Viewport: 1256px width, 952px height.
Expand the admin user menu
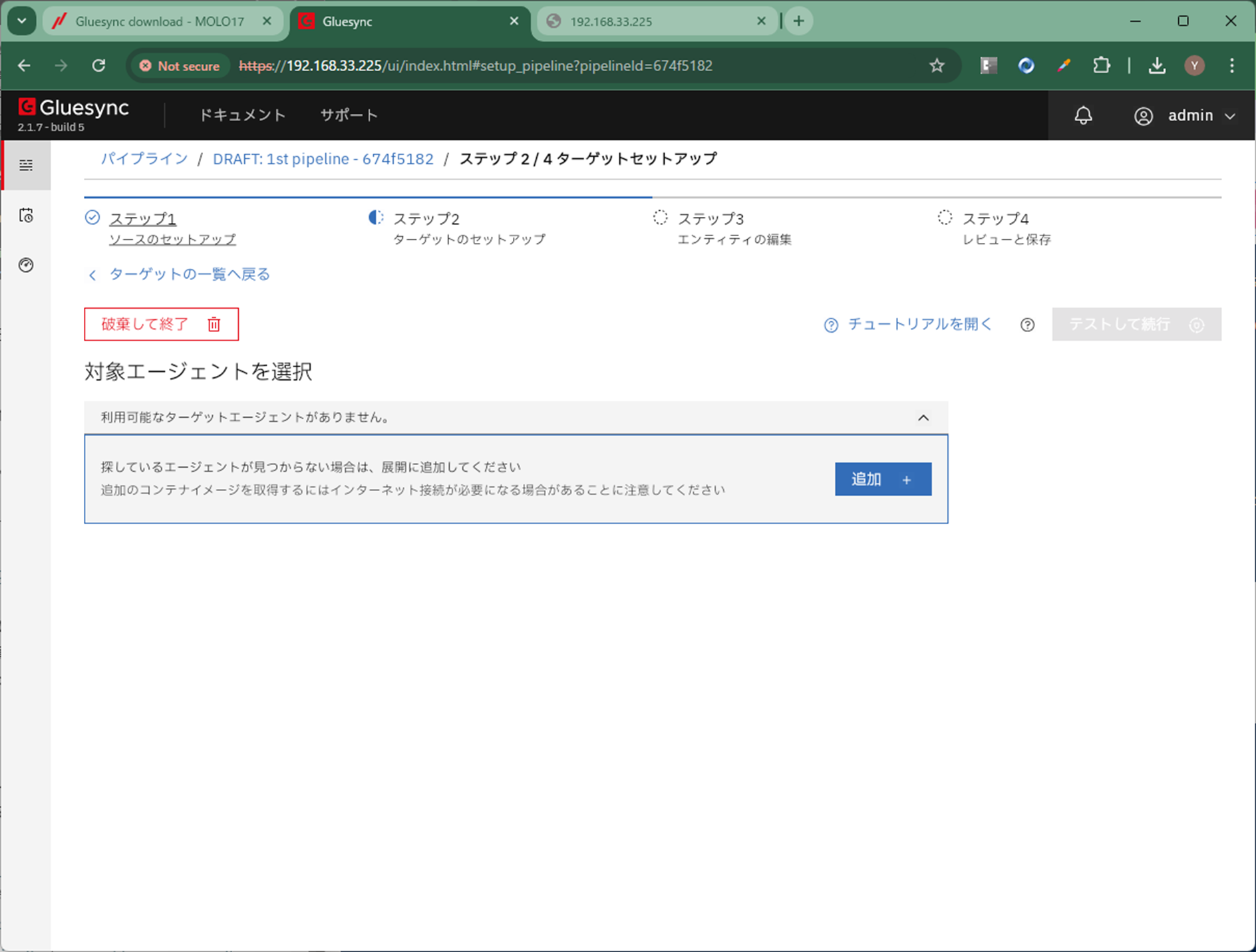[1185, 116]
